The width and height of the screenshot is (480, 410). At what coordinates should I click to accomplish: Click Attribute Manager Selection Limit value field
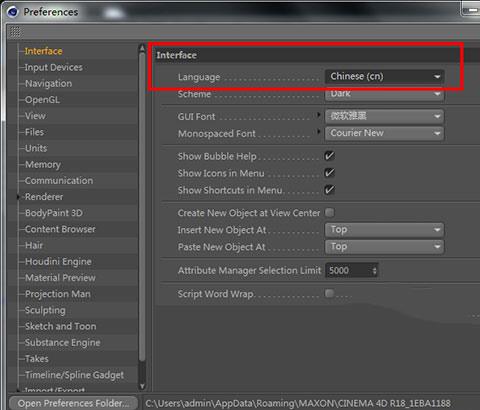(x=348, y=270)
